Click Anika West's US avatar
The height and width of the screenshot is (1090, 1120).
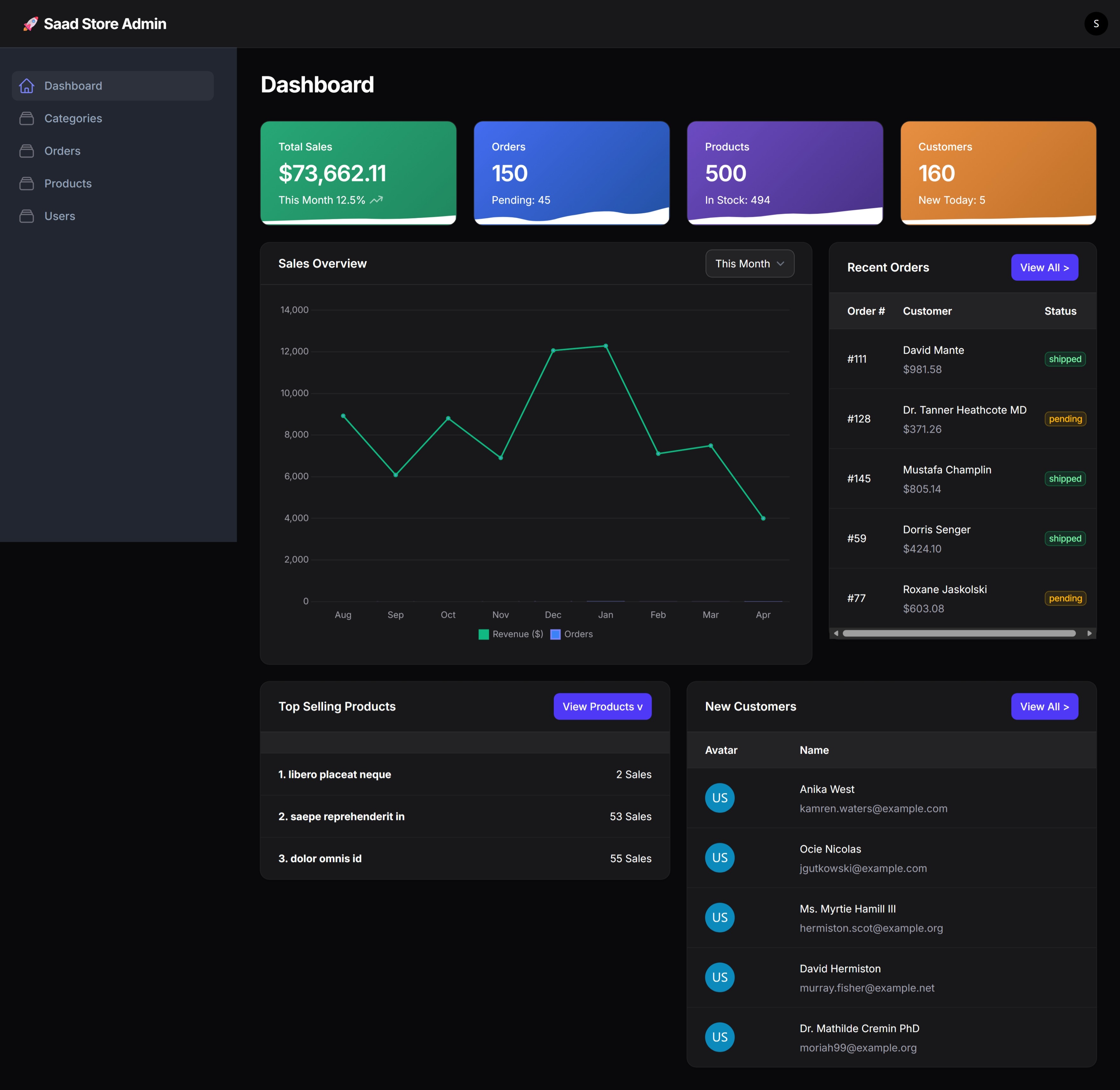point(720,797)
